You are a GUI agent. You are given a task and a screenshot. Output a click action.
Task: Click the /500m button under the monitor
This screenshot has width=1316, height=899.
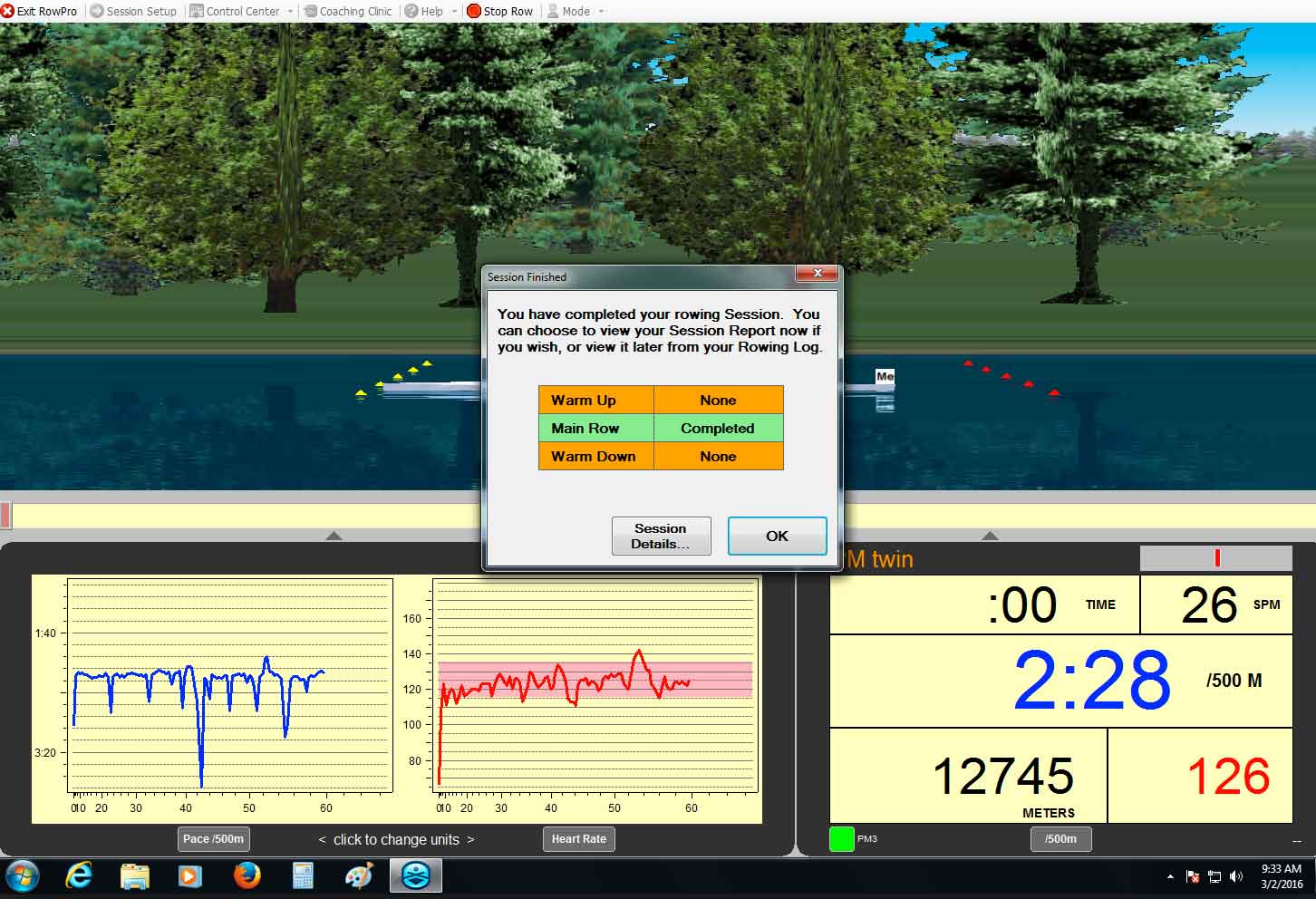(x=1060, y=839)
